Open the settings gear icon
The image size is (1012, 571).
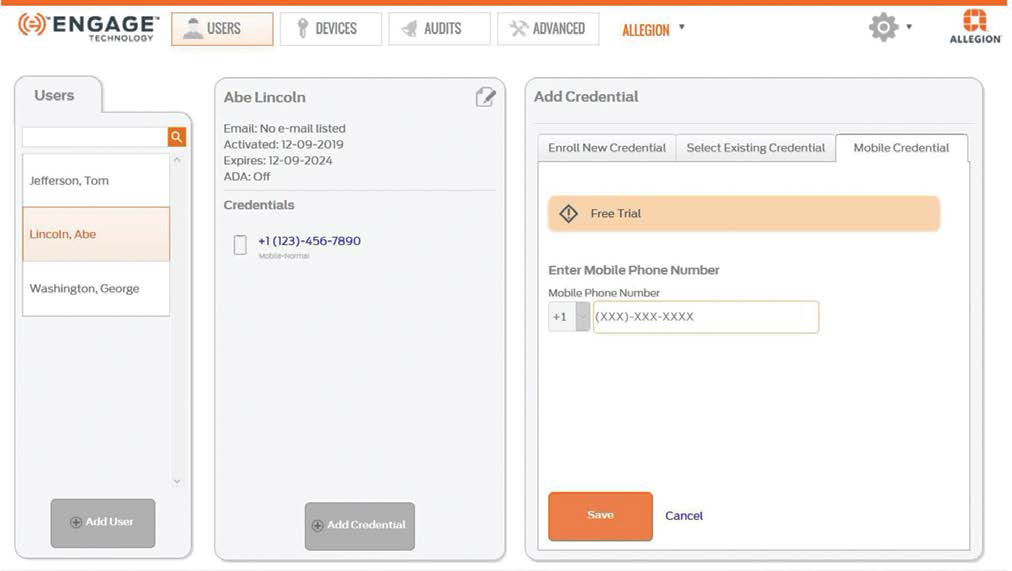pos(883,28)
